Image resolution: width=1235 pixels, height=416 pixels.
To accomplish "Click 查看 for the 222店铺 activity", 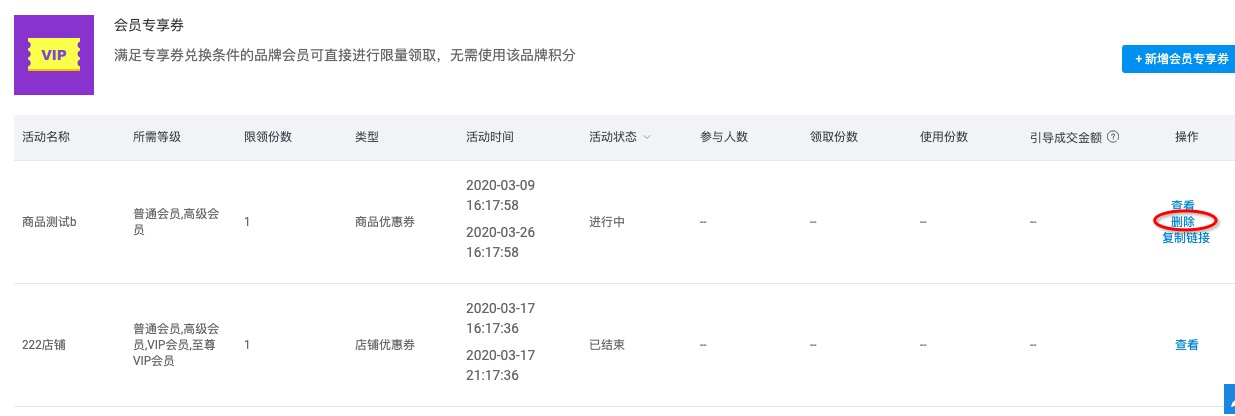I will click(1186, 345).
